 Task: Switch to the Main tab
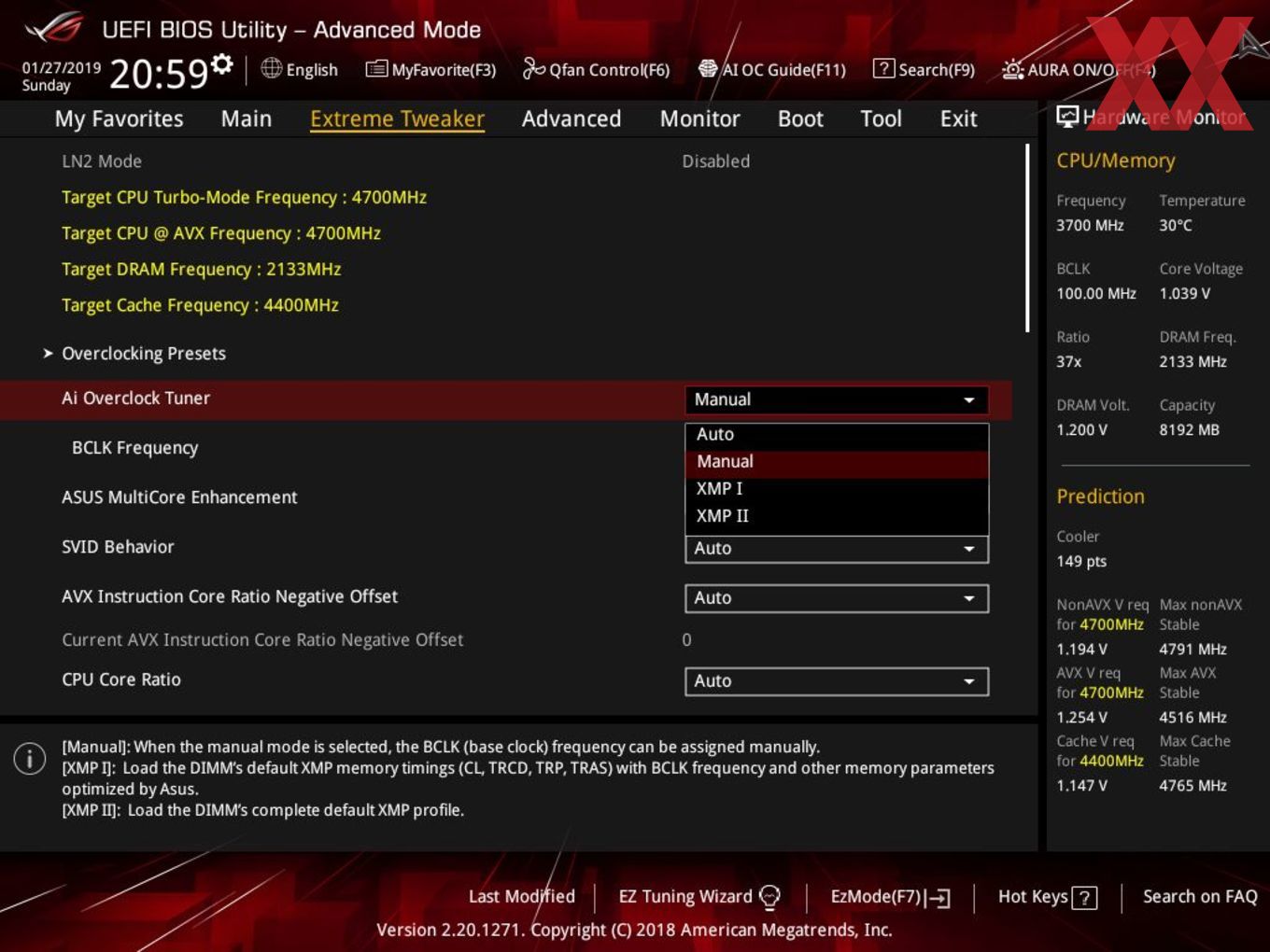point(247,119)
